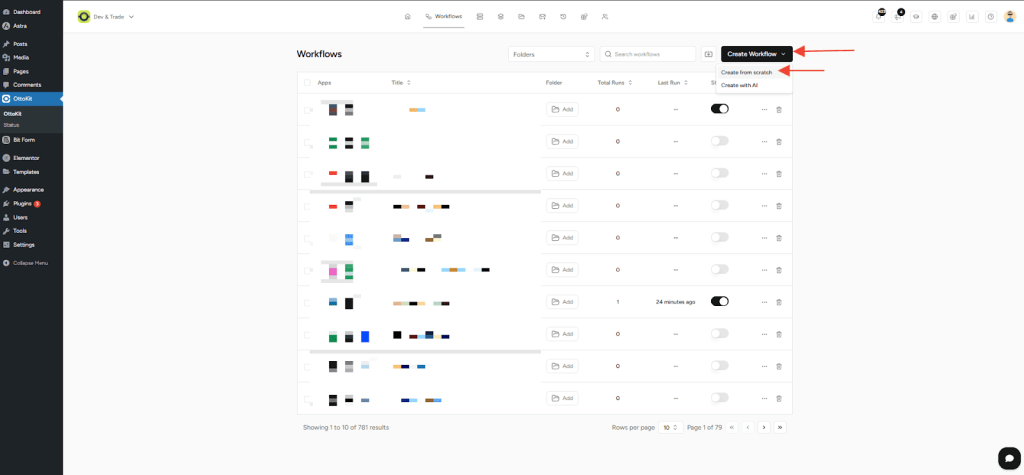The width and height of the screenshot is (1024, 475).
Task: Click the home icon in top navigation
Action: (407, 17)
